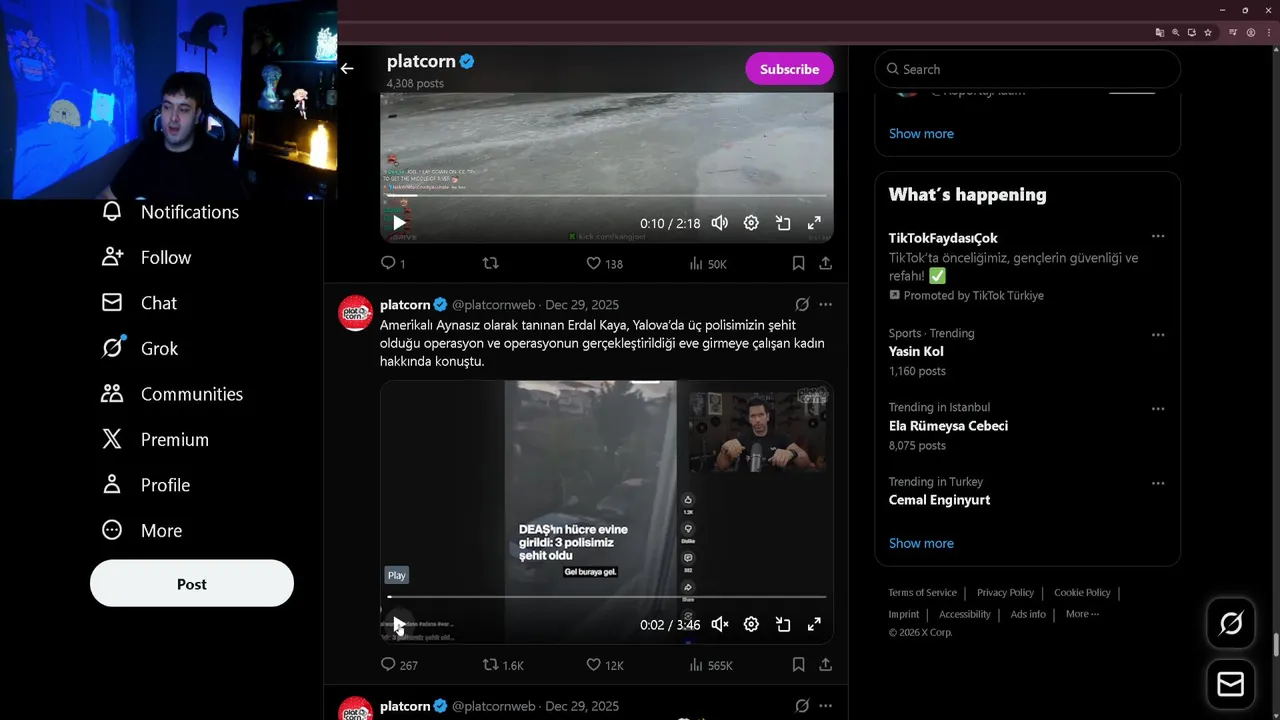Share the Erdal Kaya post
Viewport: 1280px width, 720px height.
825,664
